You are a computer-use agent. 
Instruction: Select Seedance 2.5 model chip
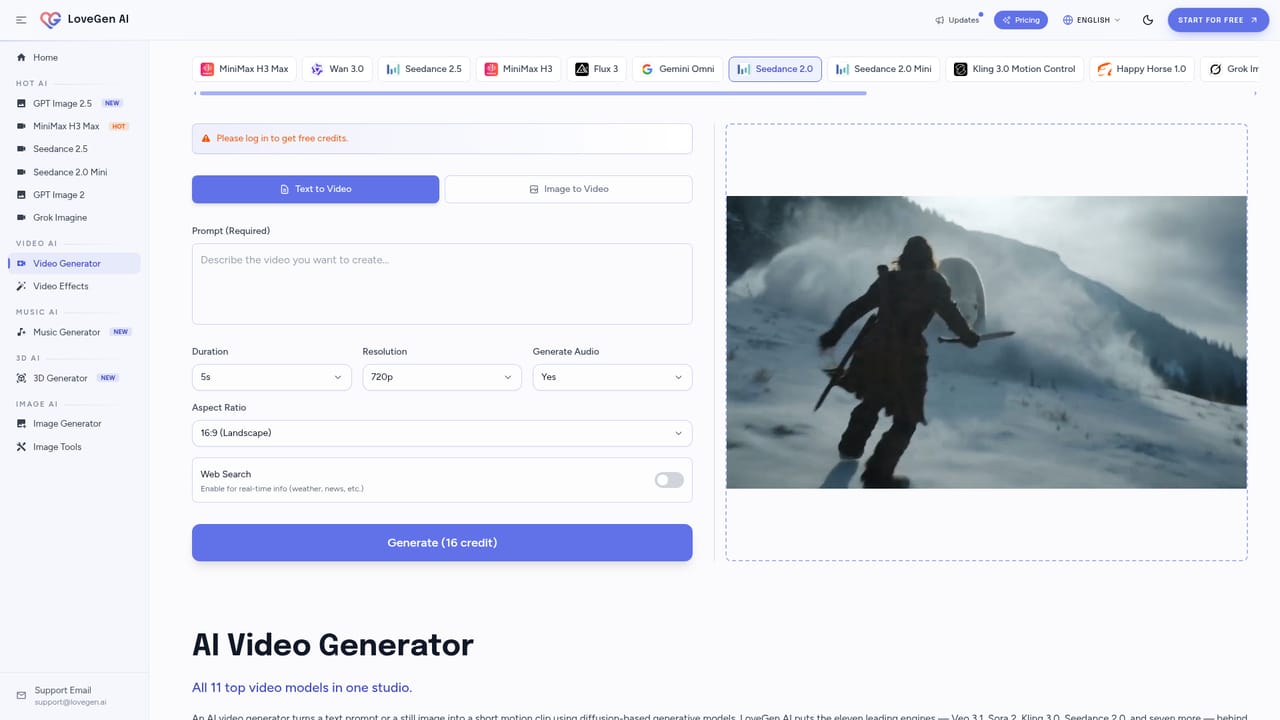click(424, 69)
